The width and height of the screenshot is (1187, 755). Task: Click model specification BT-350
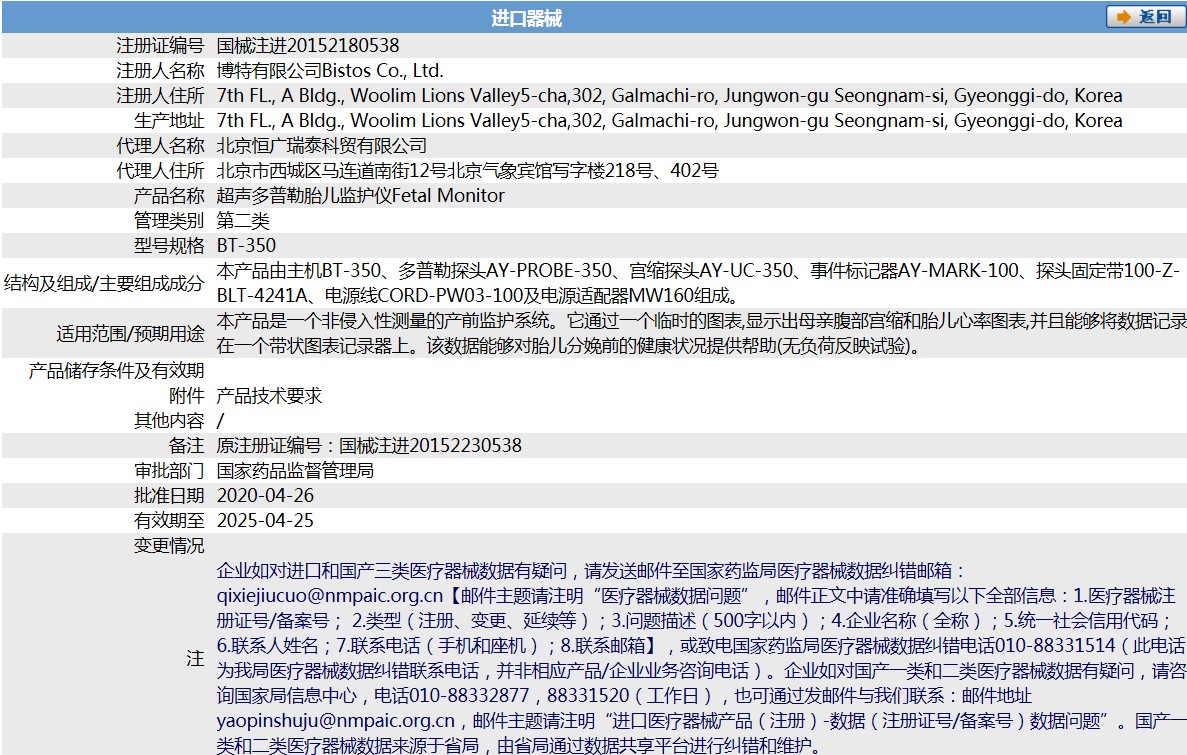click(x=246, y=245)
